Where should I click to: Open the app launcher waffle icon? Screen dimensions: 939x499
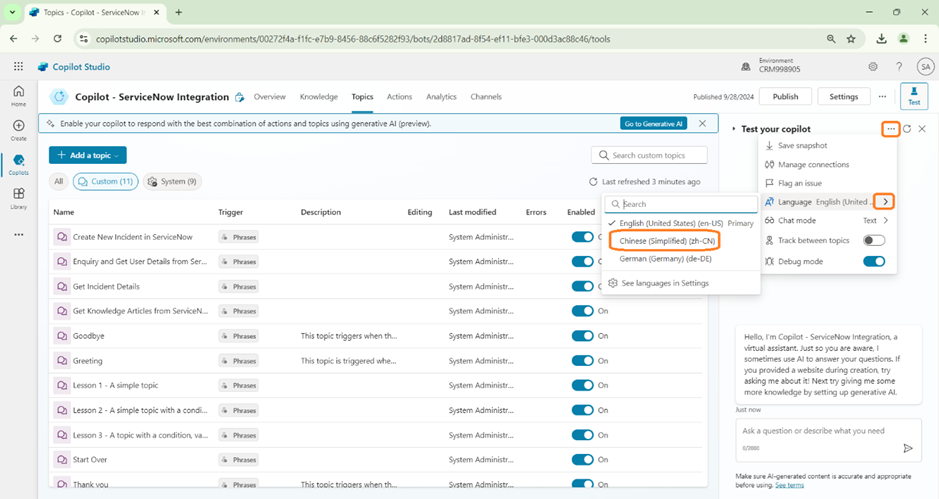[18, 66]
